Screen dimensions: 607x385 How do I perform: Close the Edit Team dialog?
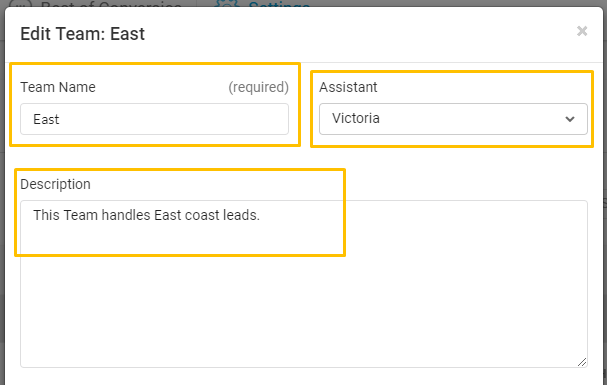pyautogui.click(x=582, y=31)
